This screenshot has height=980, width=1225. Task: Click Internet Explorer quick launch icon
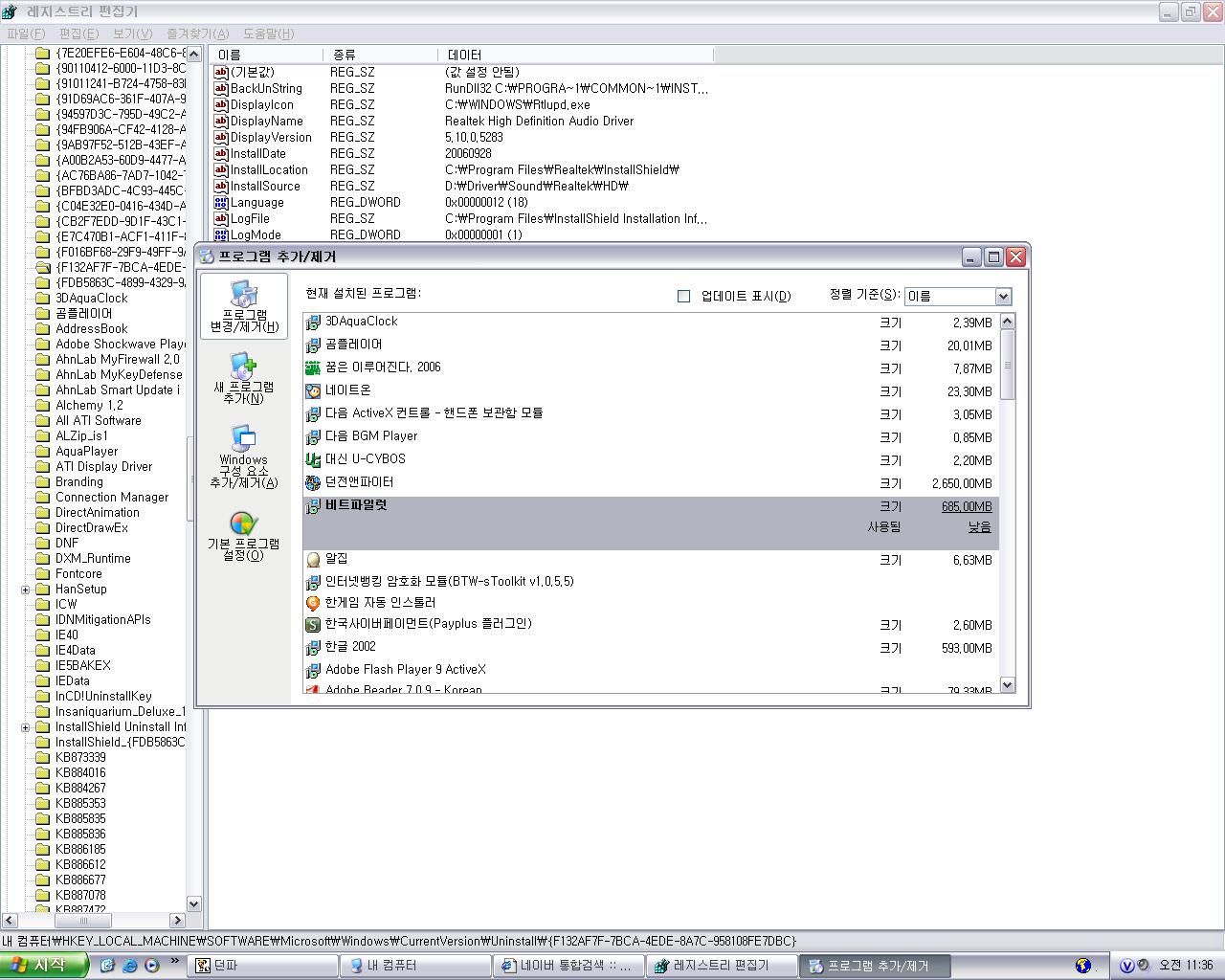click(x=130, y=966)
